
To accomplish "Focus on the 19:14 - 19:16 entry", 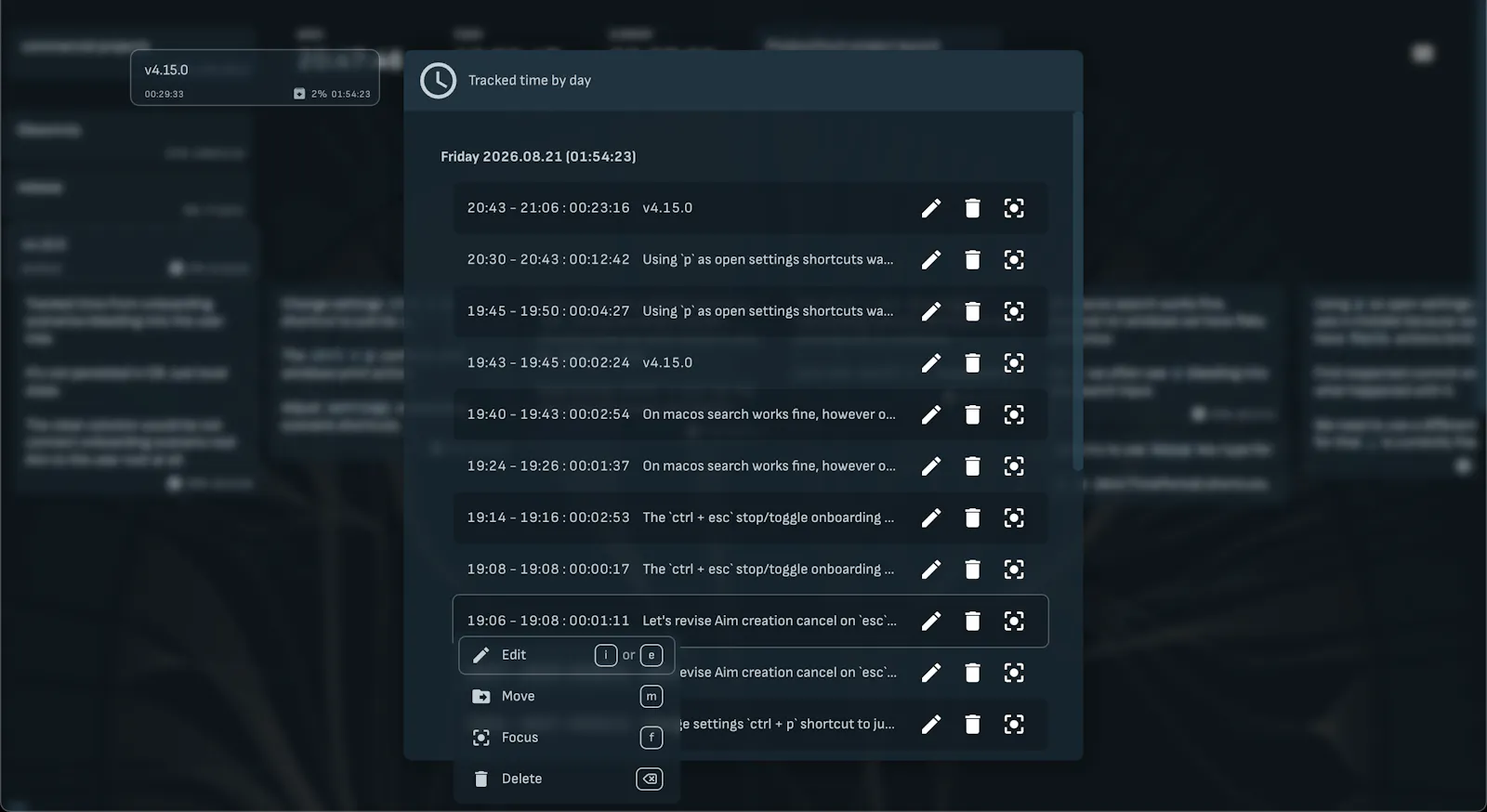I will click(1014, 517).
